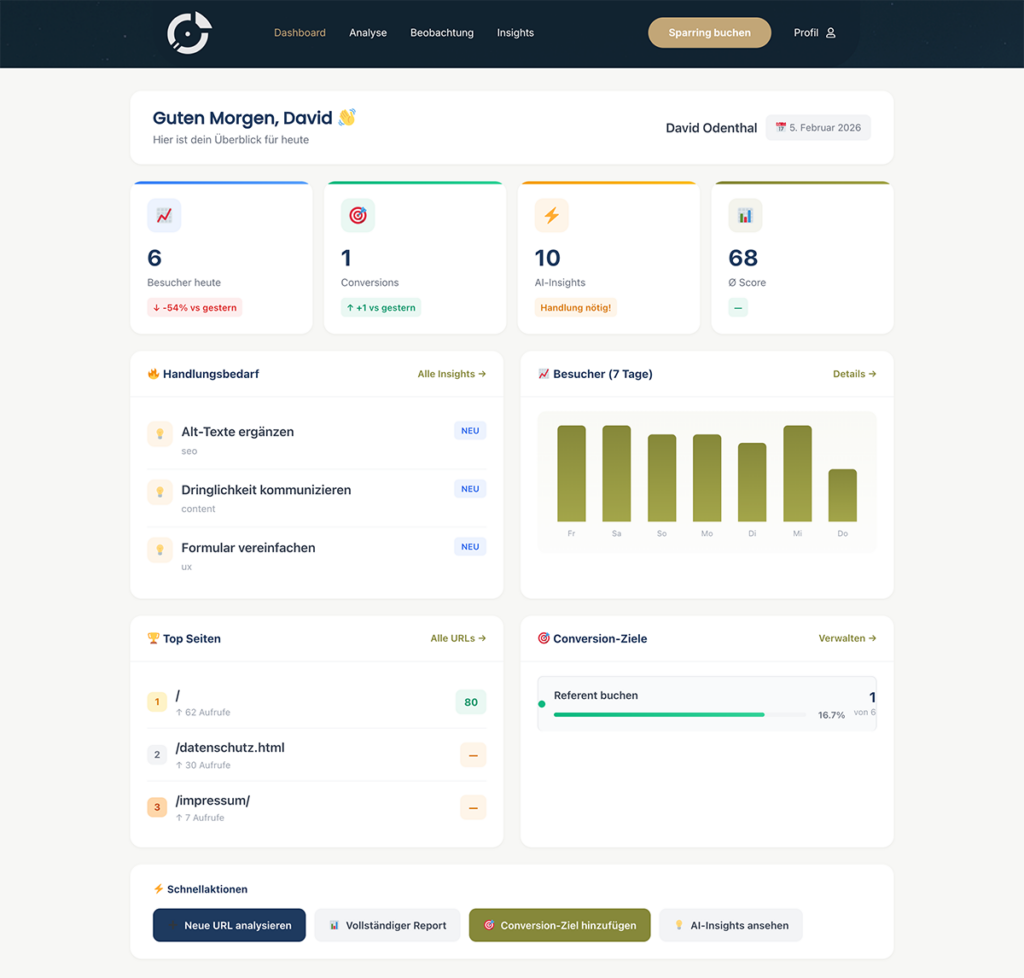
Task: Click the bar chart icon above Score
Action: (x=745, y=215)
